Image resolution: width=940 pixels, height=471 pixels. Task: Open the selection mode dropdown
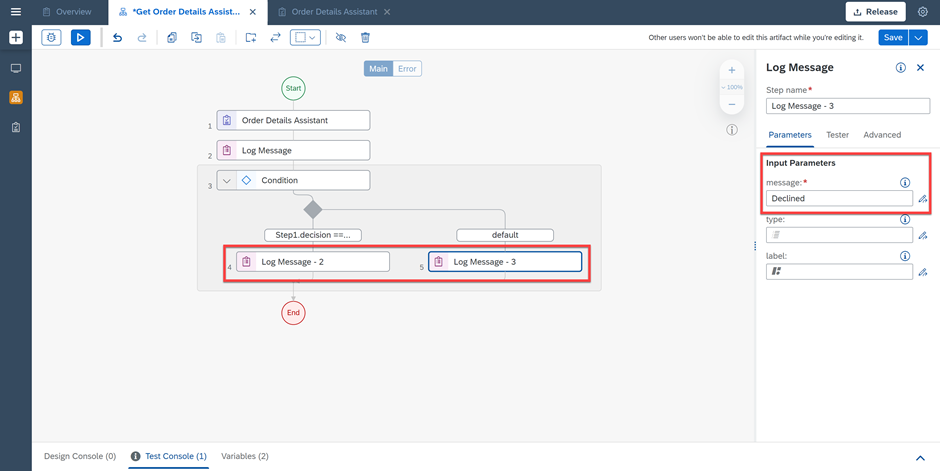coord(306,38)
